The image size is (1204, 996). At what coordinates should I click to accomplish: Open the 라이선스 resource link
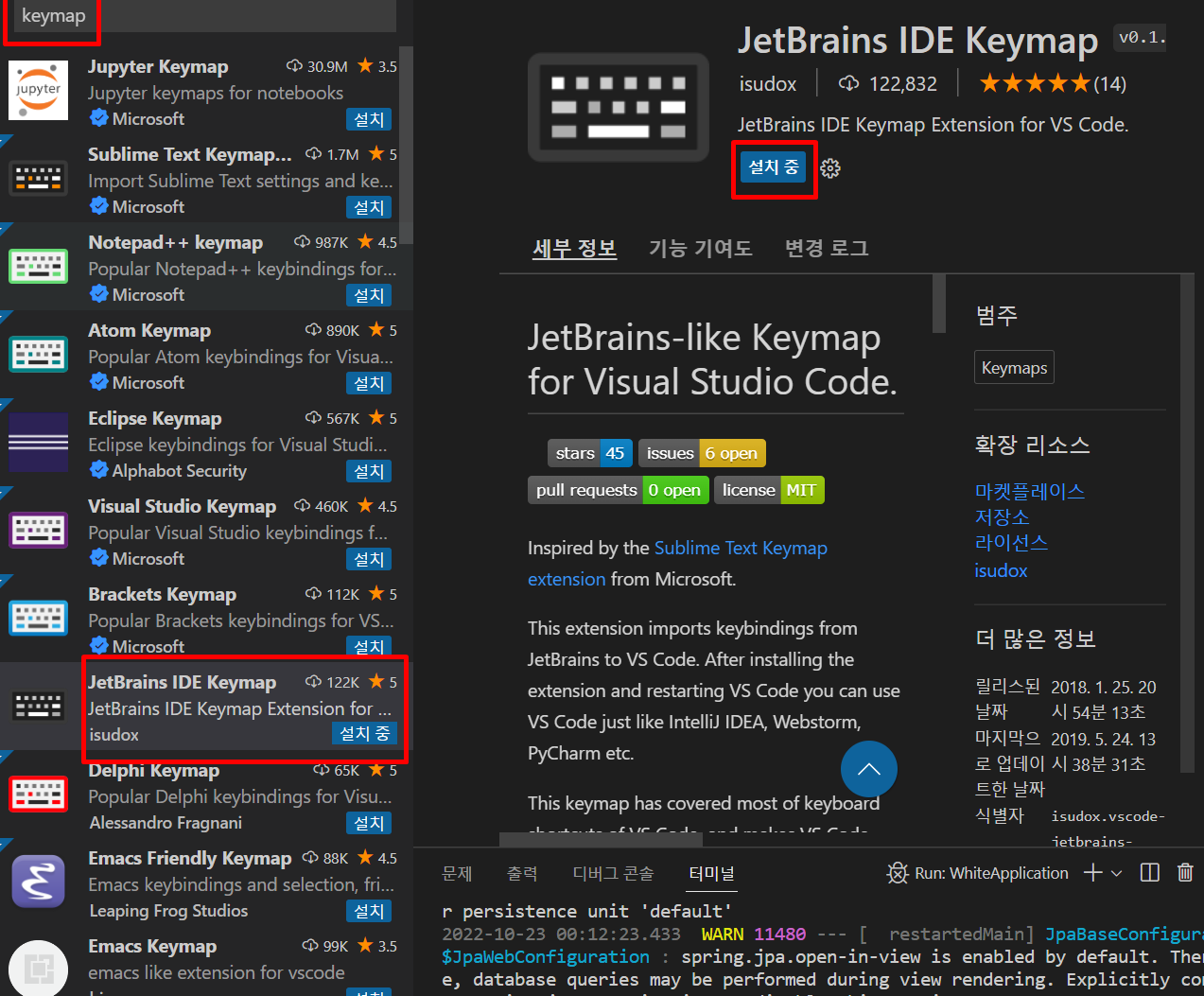(1011, 543)
